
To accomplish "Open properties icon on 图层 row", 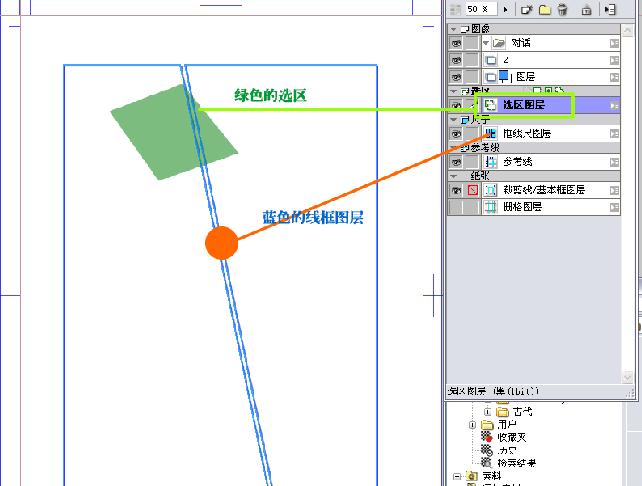I will 614,77.
